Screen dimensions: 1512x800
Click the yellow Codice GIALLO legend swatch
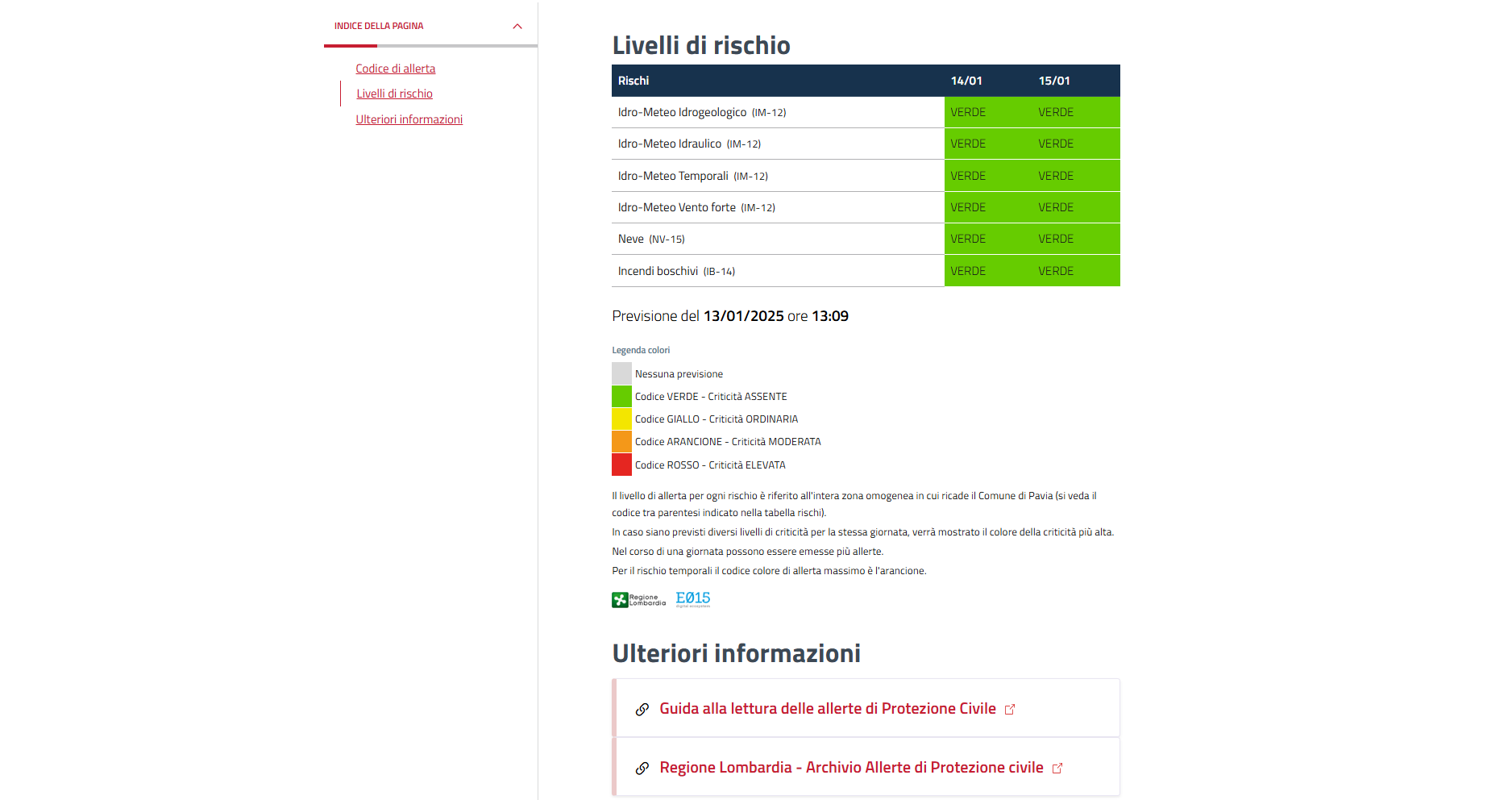(621, 419)
